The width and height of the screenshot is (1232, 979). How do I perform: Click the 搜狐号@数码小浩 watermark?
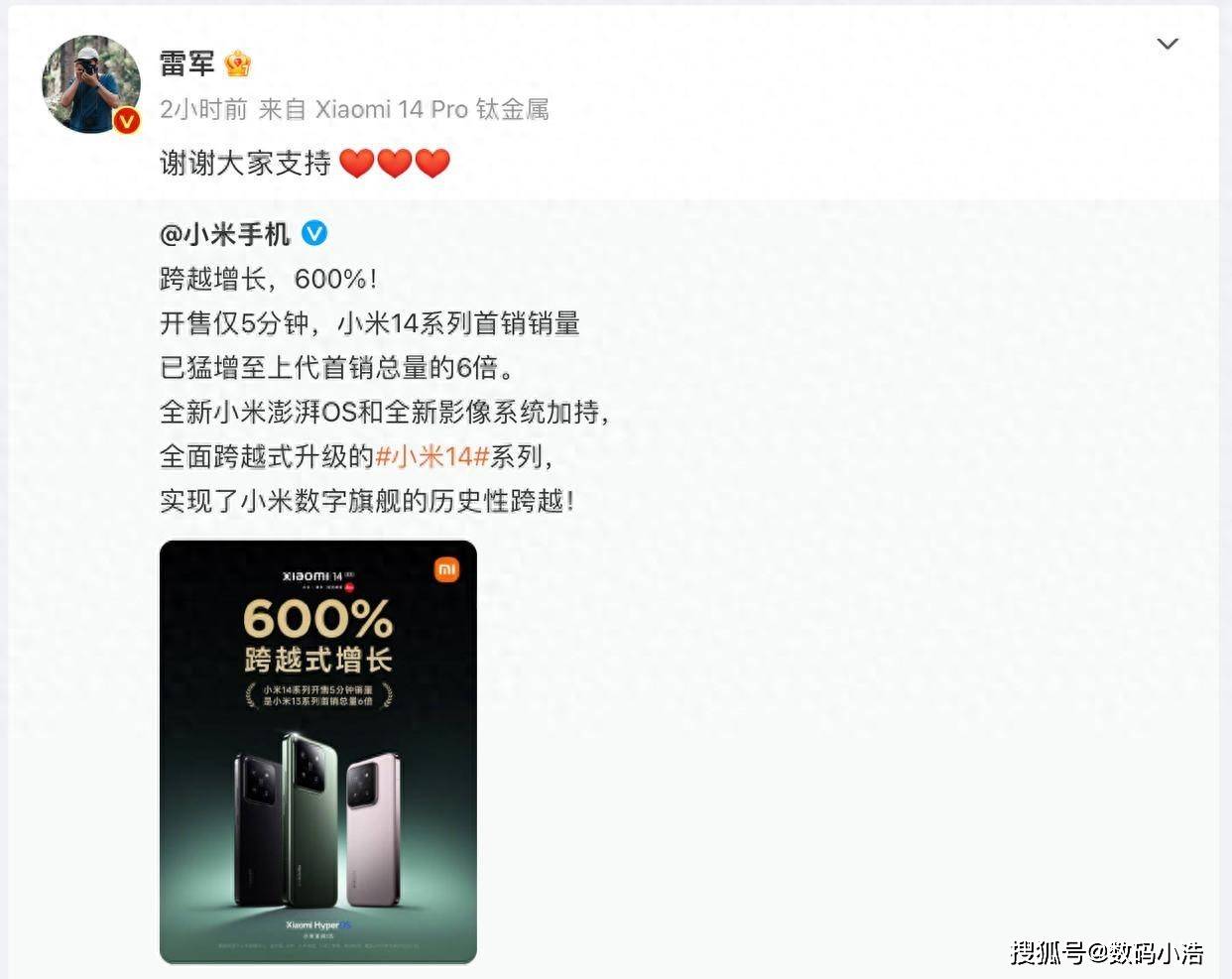point(1107,953)
